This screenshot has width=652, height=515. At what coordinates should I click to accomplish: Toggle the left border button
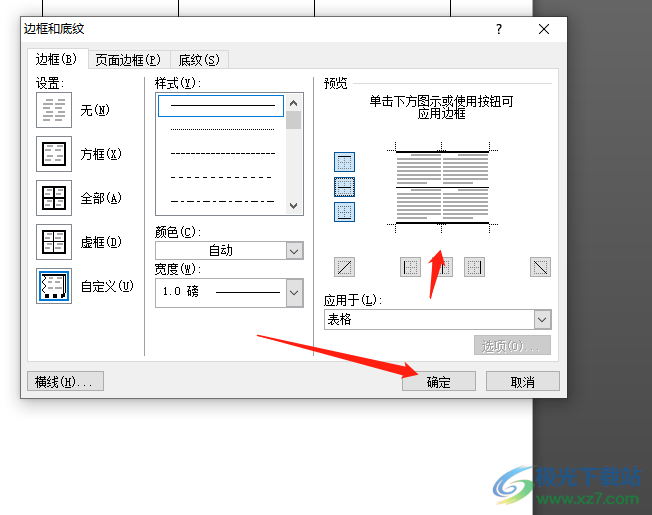410,267
